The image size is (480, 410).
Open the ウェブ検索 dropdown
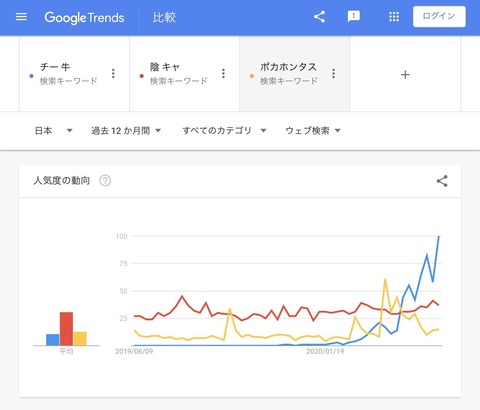pos(313,131)
